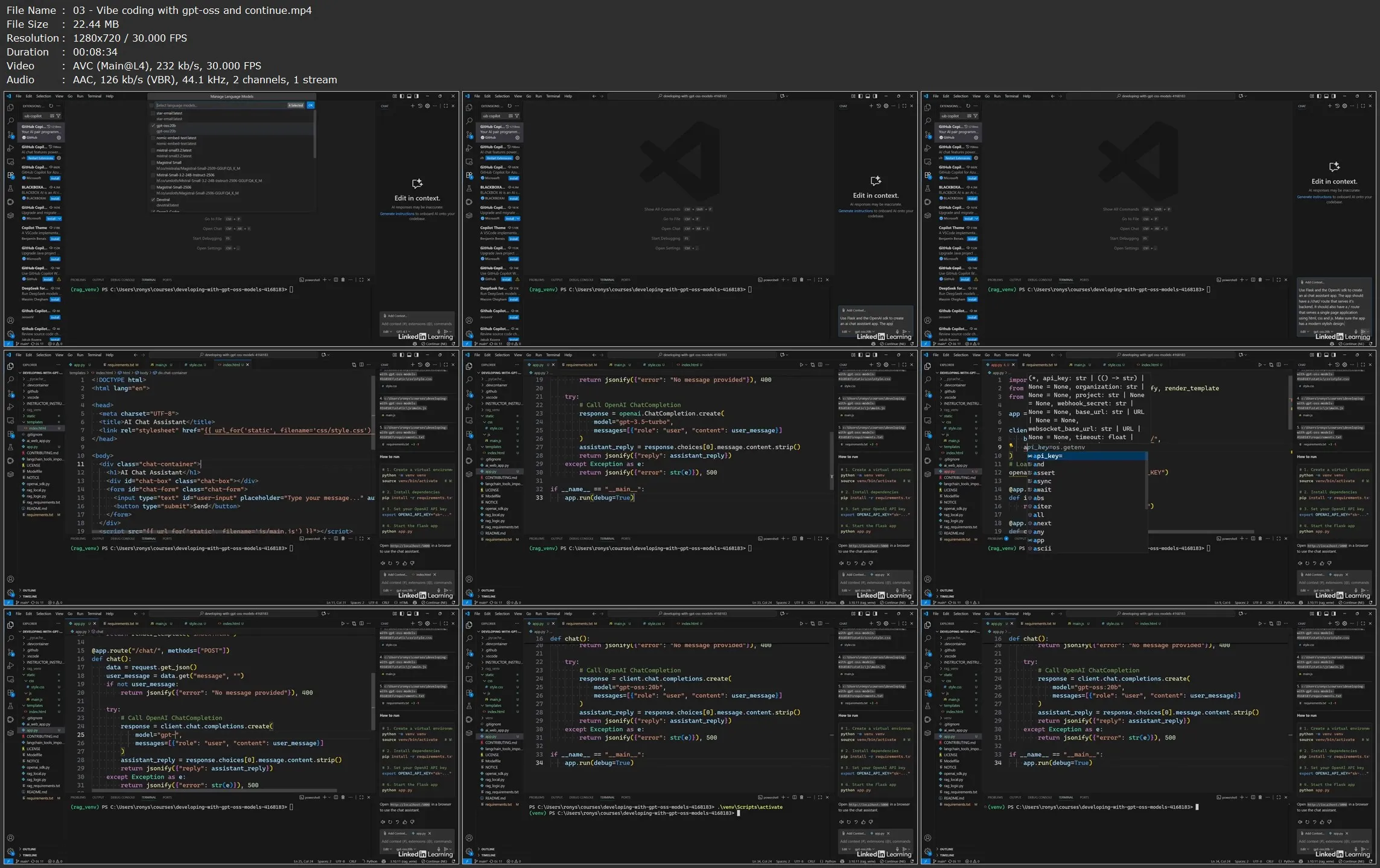Viewport: 1380px width, 868px height.
Task: Choose the highlighted api_key= autocomplete suggestion
Action: 1048,456
